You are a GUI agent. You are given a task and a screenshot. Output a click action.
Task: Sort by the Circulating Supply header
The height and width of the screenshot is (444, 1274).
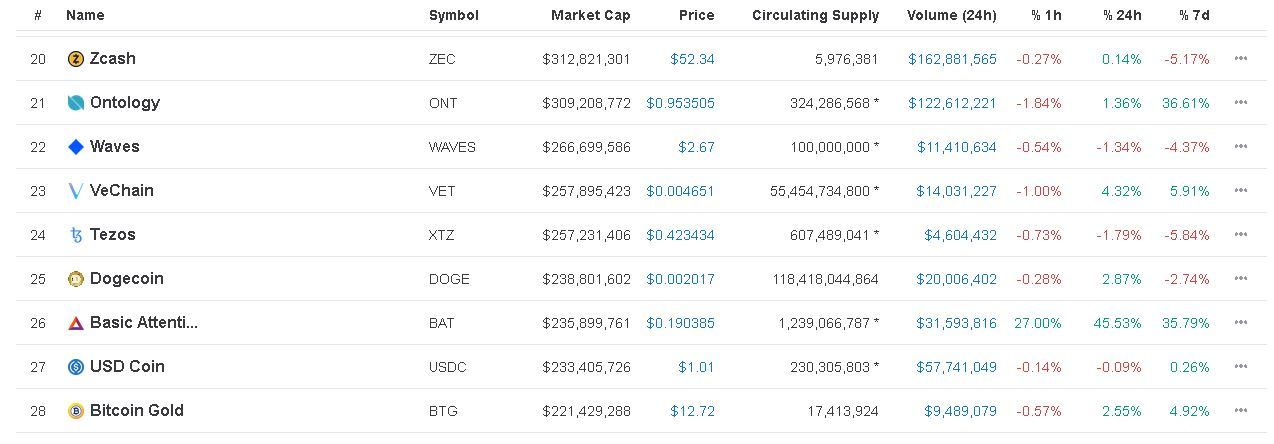click(815, 15)
